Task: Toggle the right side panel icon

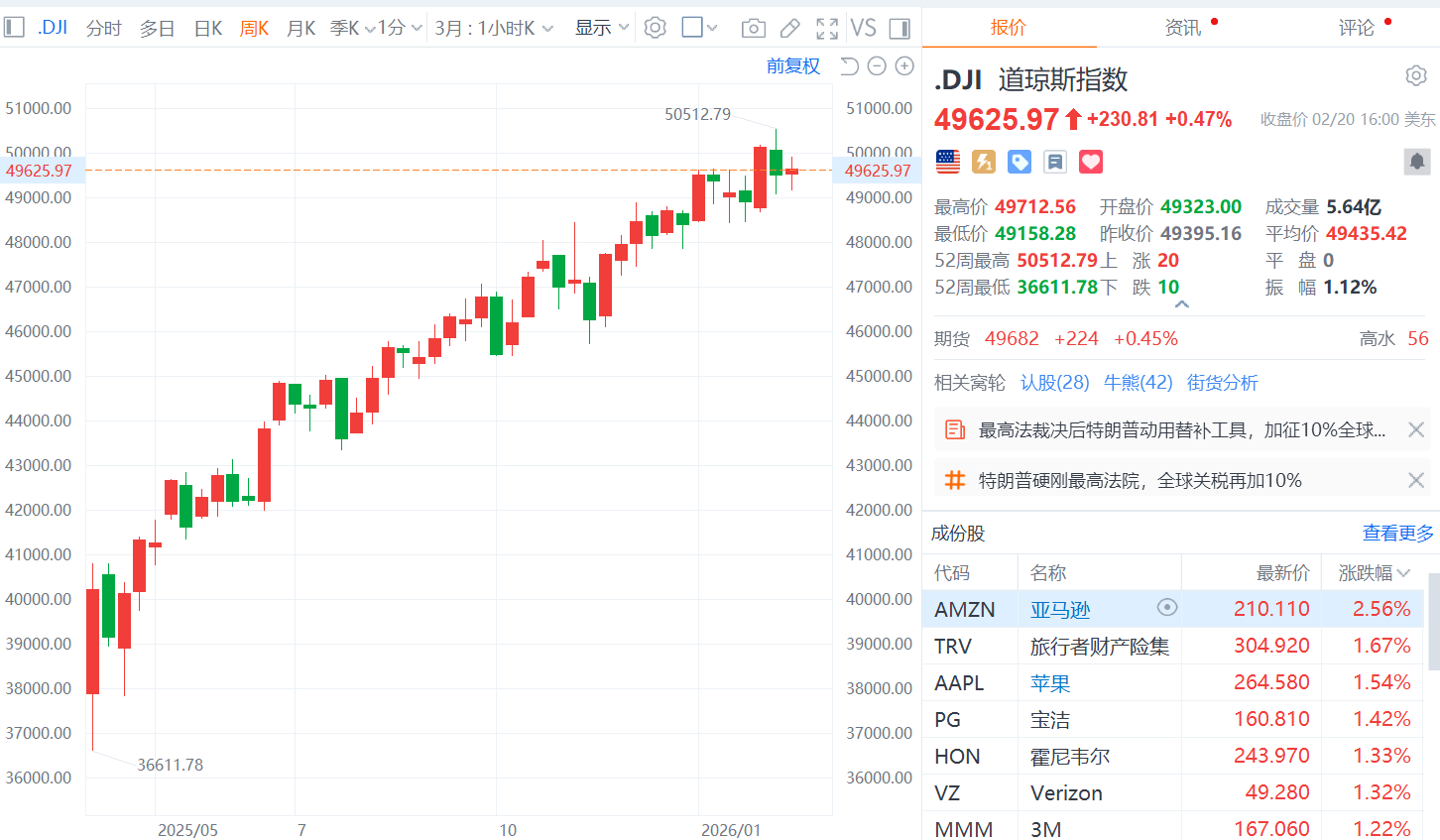Action: (x=900, y=28)
